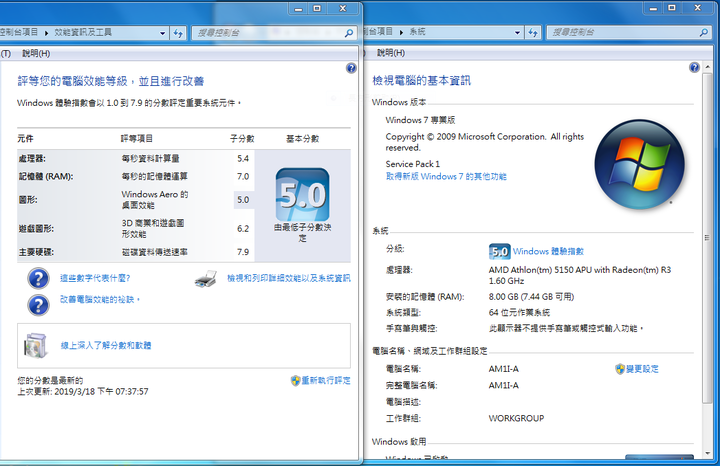This screenshot has height=466, width=720.
Task: Click 5.0 rating badge in System window
Action: click(500, 252)
